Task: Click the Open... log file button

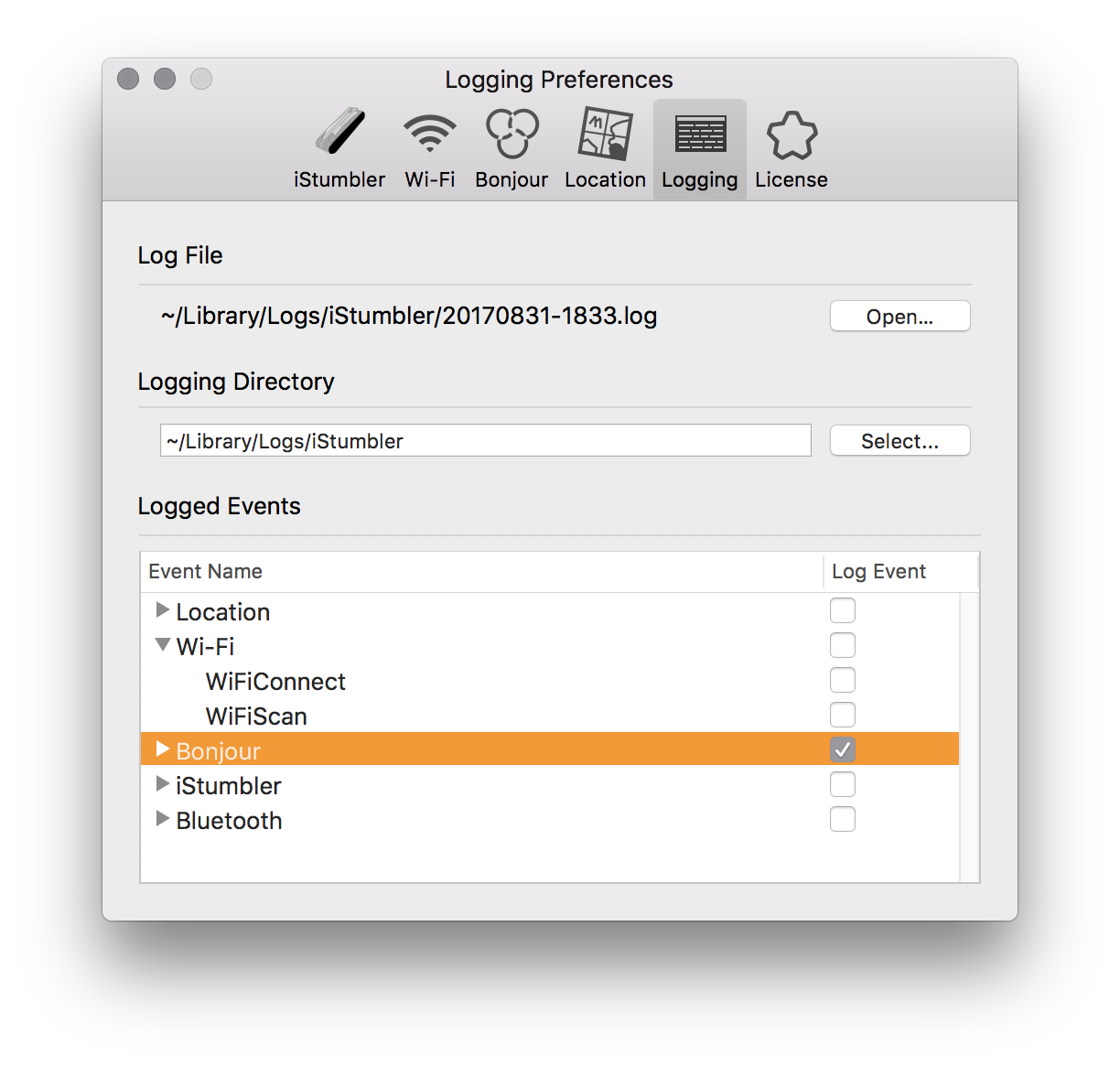Action: [900, 317]
